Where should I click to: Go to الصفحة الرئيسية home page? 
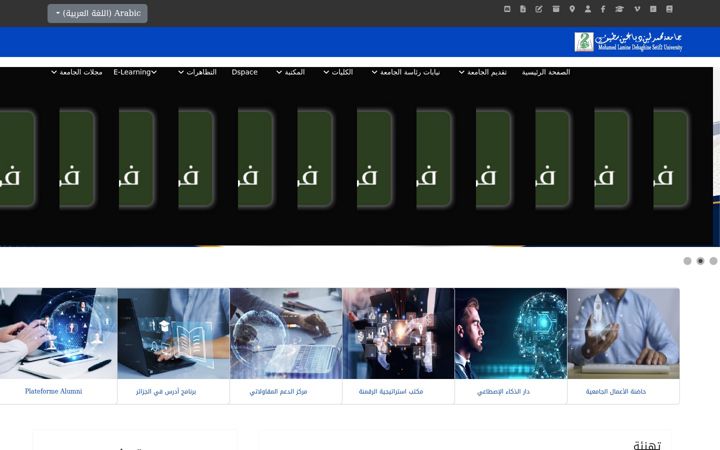pyautogui.click(x=546, y=72)
